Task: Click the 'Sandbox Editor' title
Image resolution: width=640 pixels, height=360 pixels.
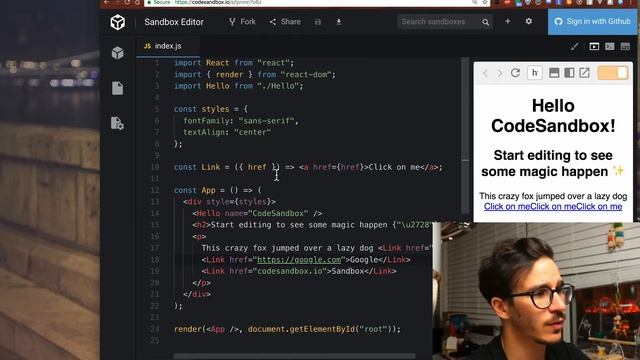Action: pyautogui.click(x=174, y=22)
